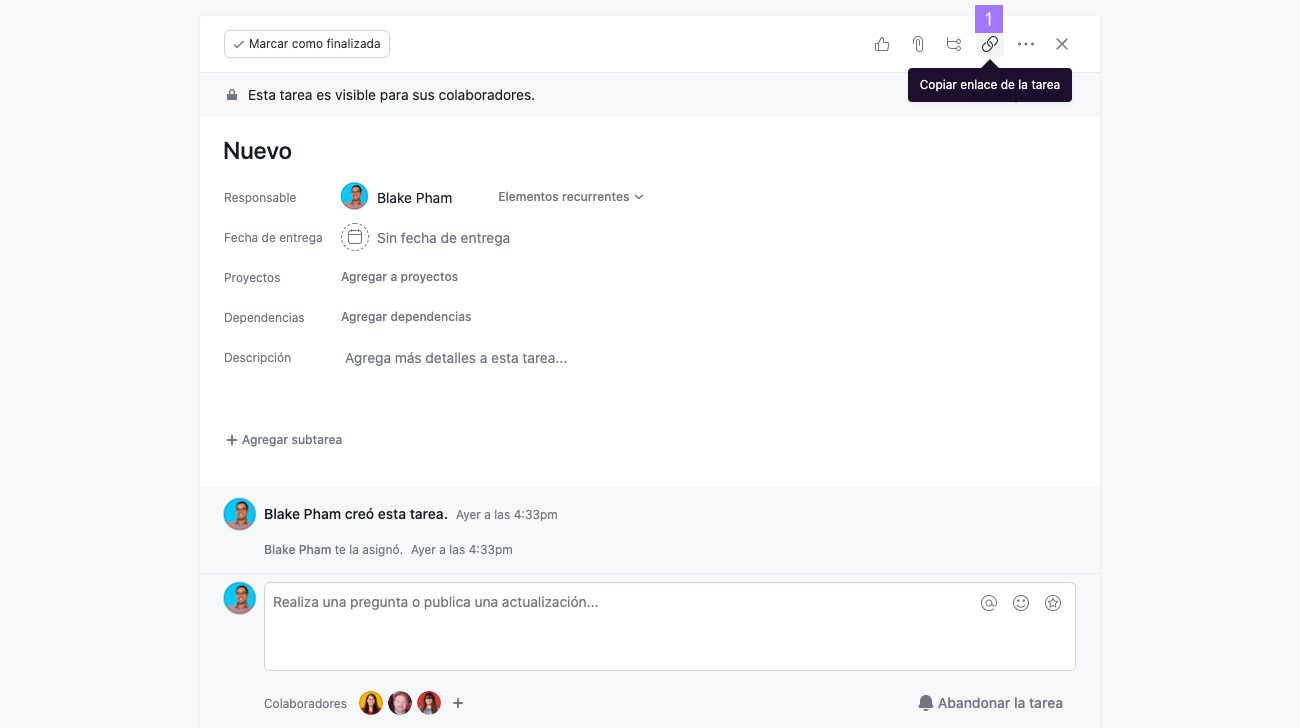This screenshot has height=728, width=1300.
Task: Mark task Nuevo as finalizada
Action: (307, 44)
